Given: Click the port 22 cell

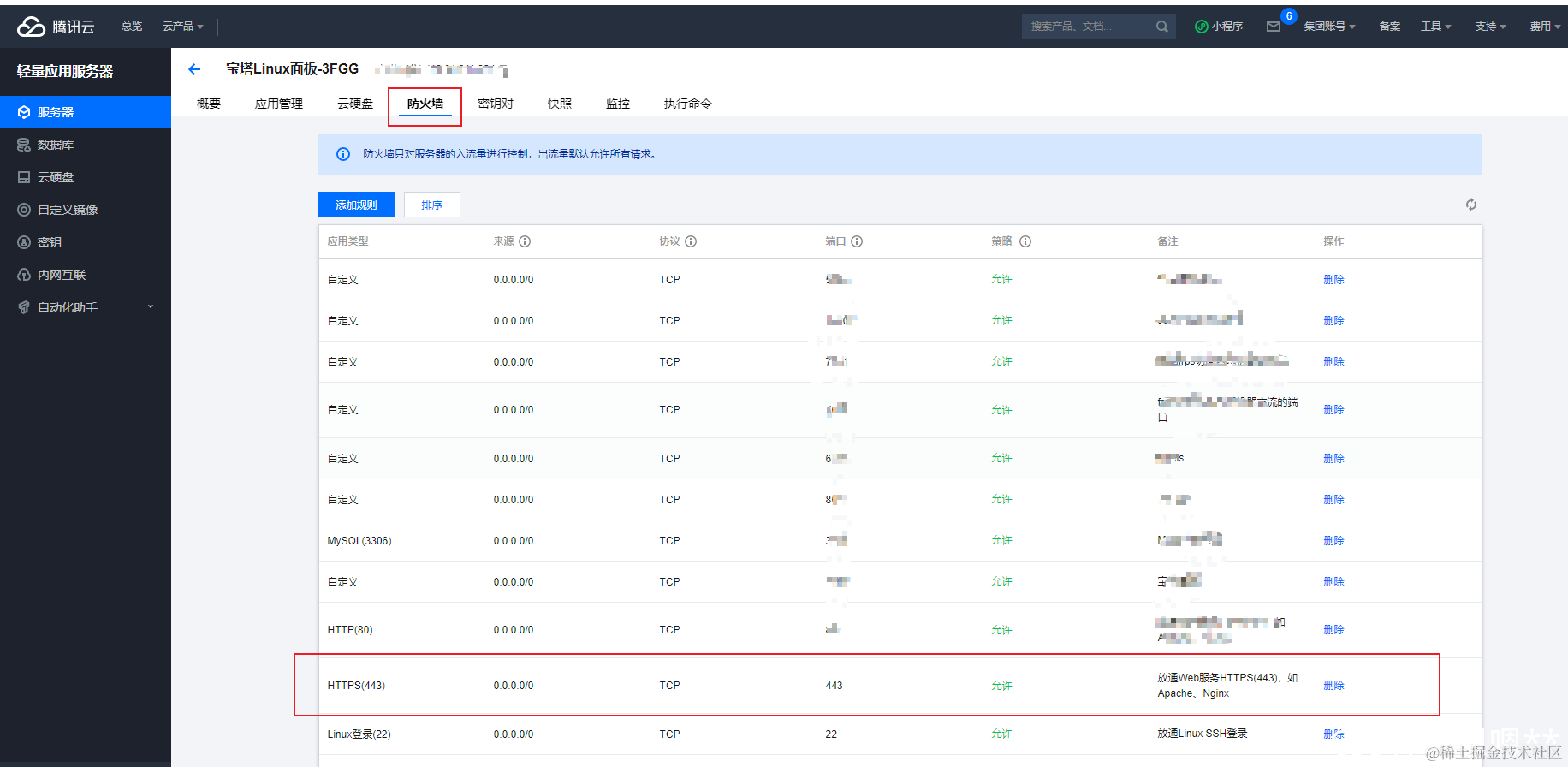Looking at the screenshot, I should coord(831,734).
